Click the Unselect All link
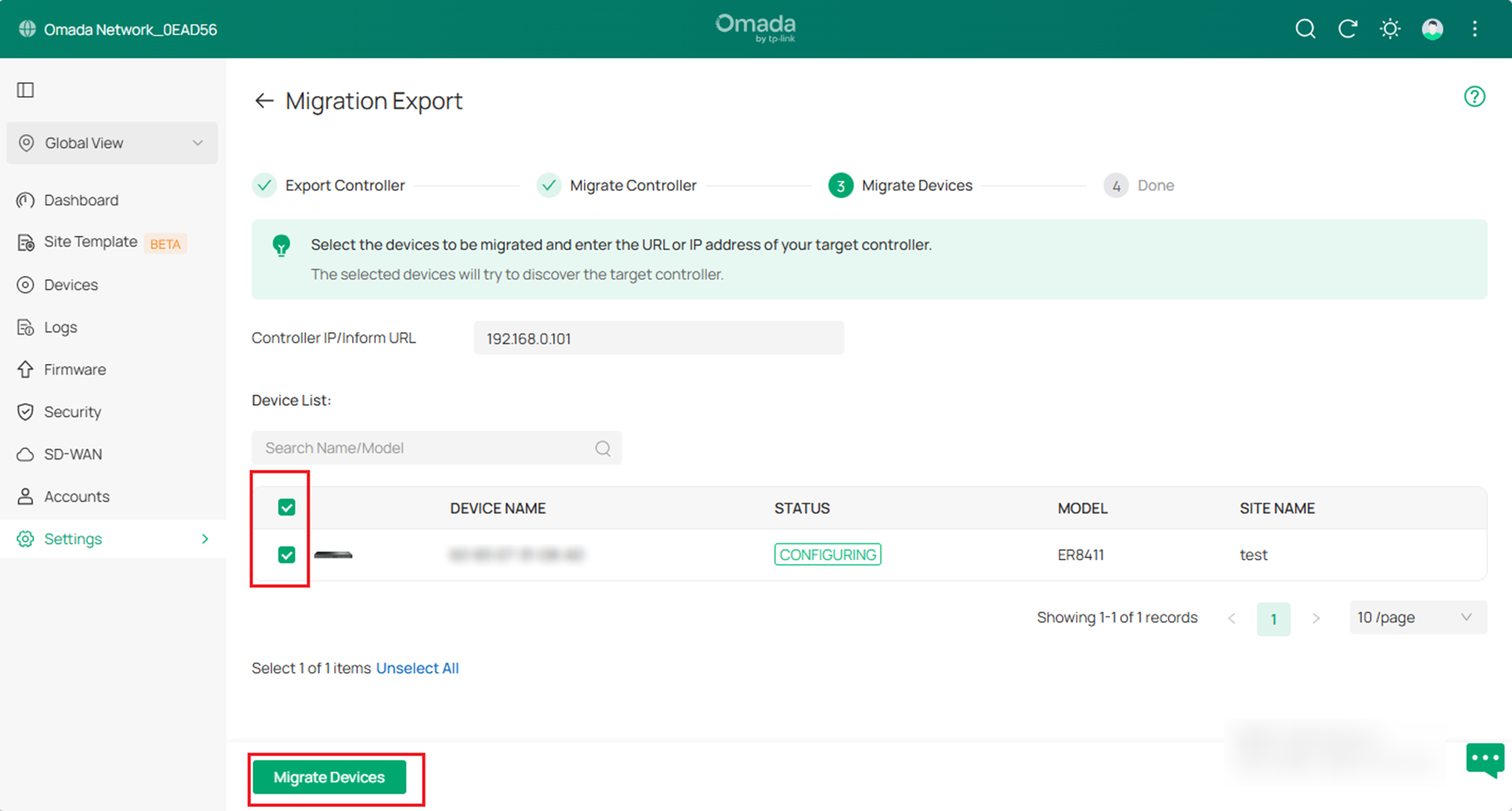The width and height of the screenshot is (1512, 811). [x=417, y=668]
